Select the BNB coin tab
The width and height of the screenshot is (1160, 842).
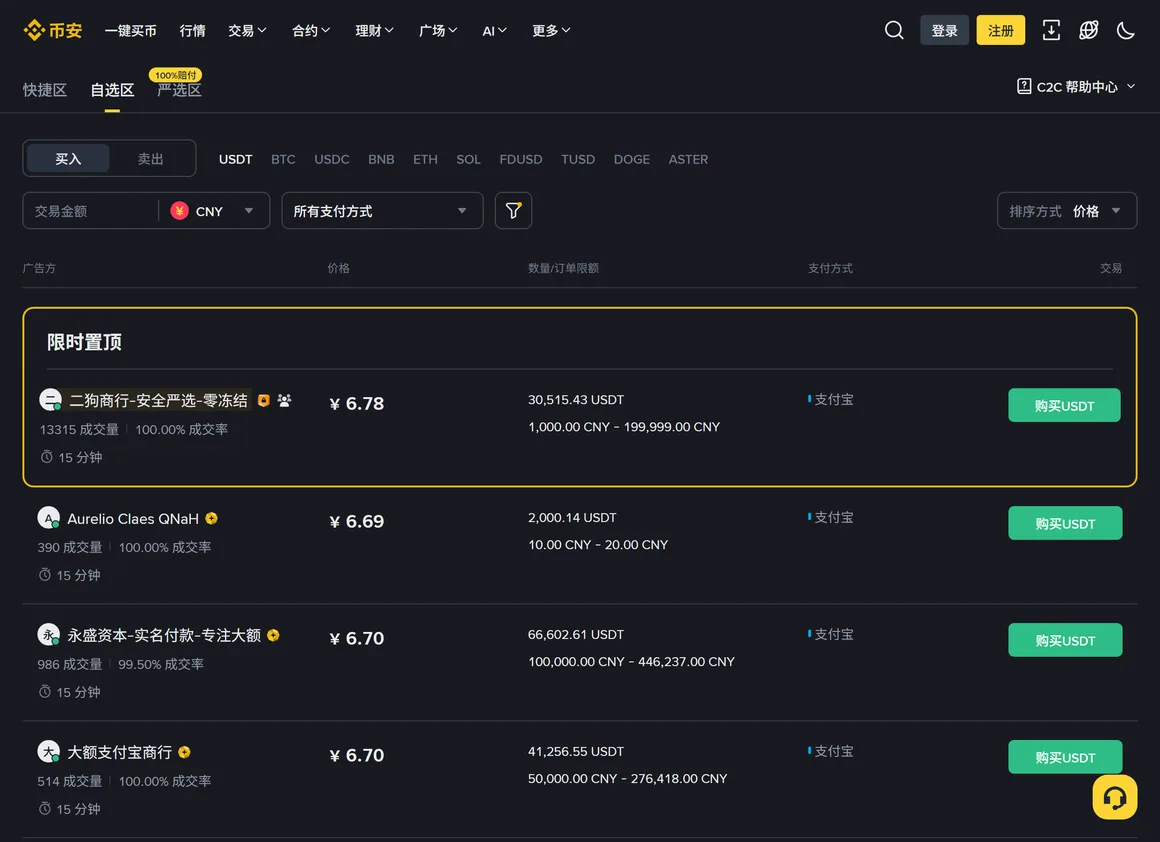(381, 159)
